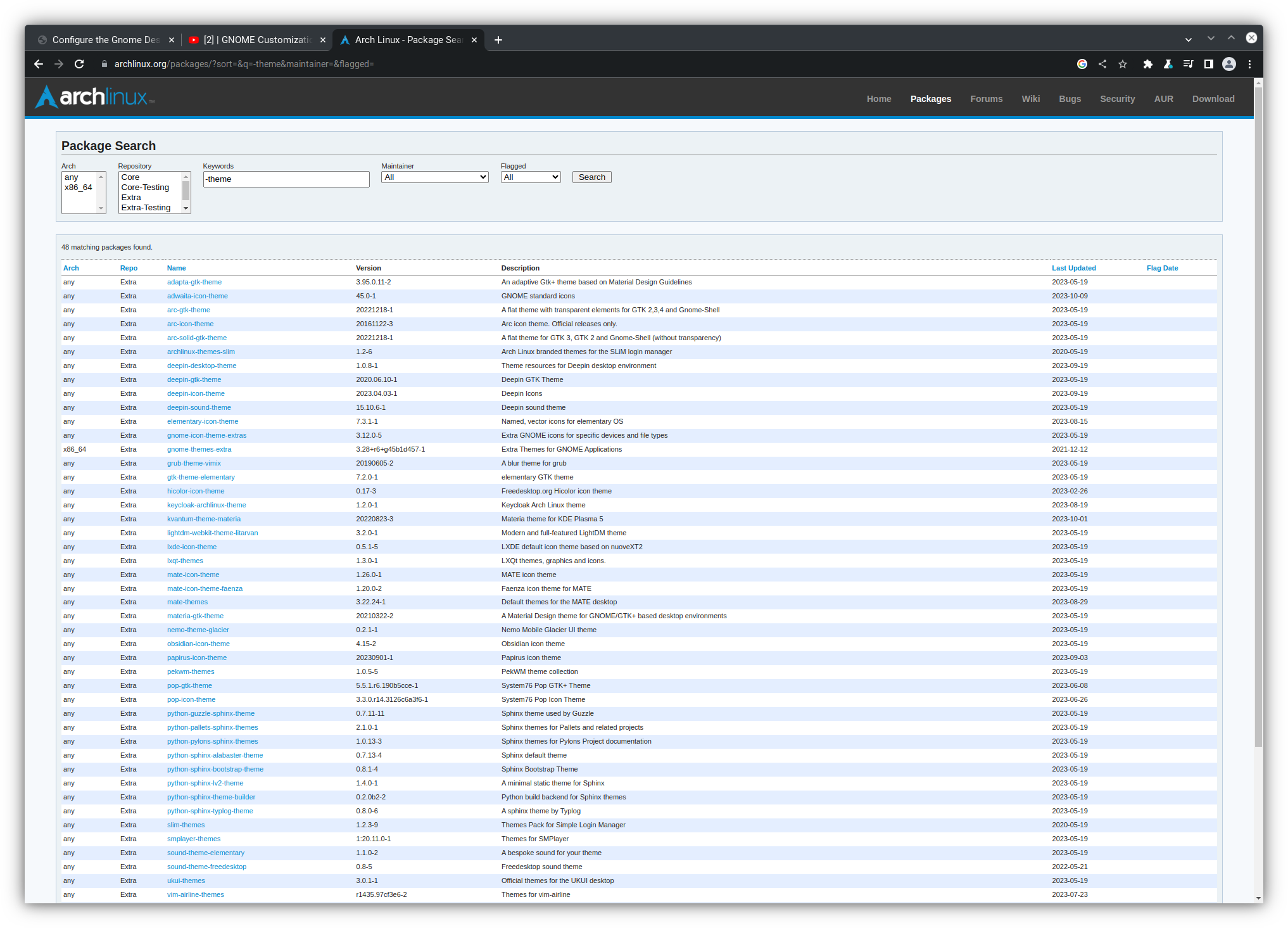
Task: Select 'Core' in the Repository list
Action: coord(150,177)
